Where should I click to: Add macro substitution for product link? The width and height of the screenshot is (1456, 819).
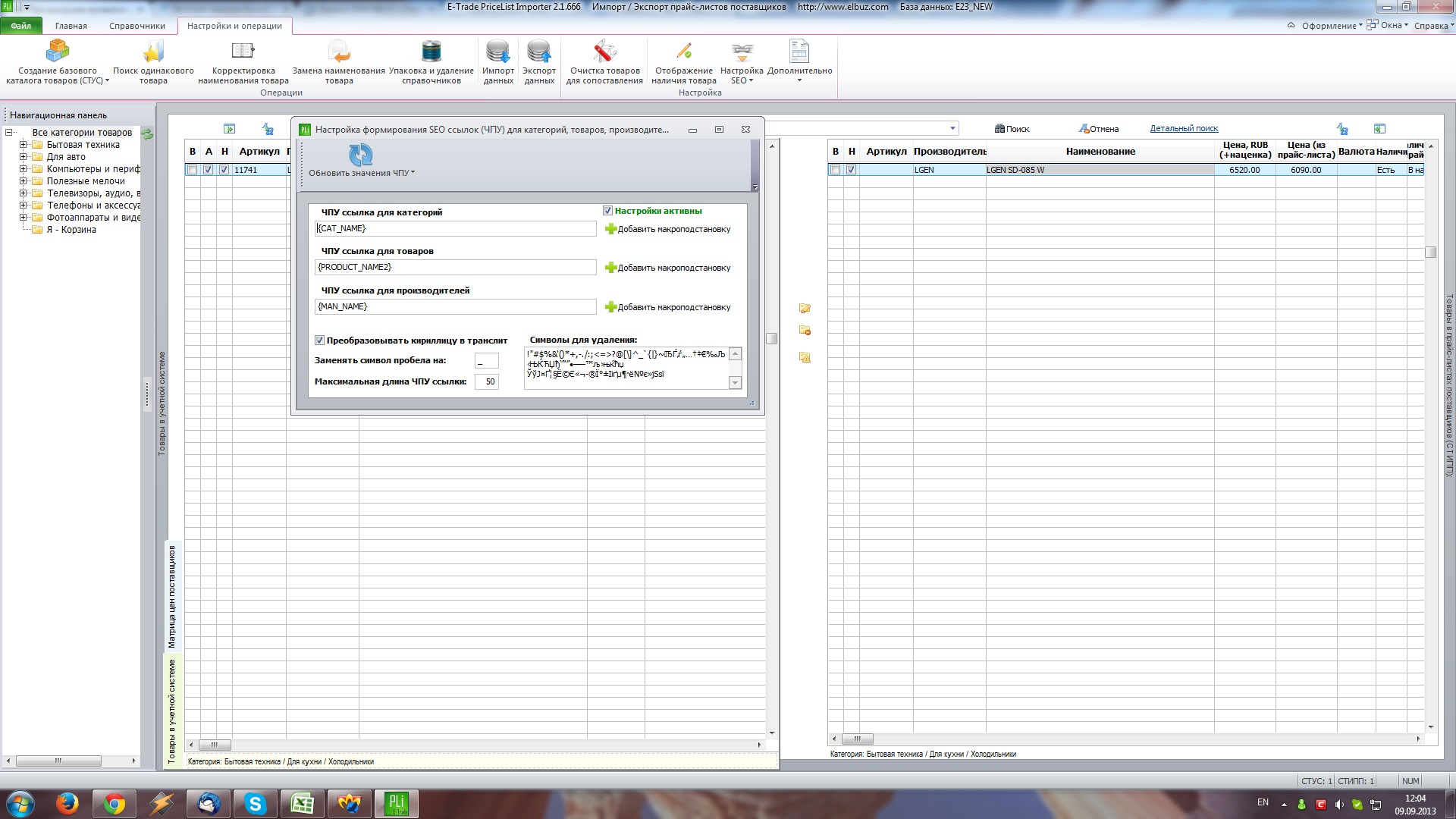[667, 268]
